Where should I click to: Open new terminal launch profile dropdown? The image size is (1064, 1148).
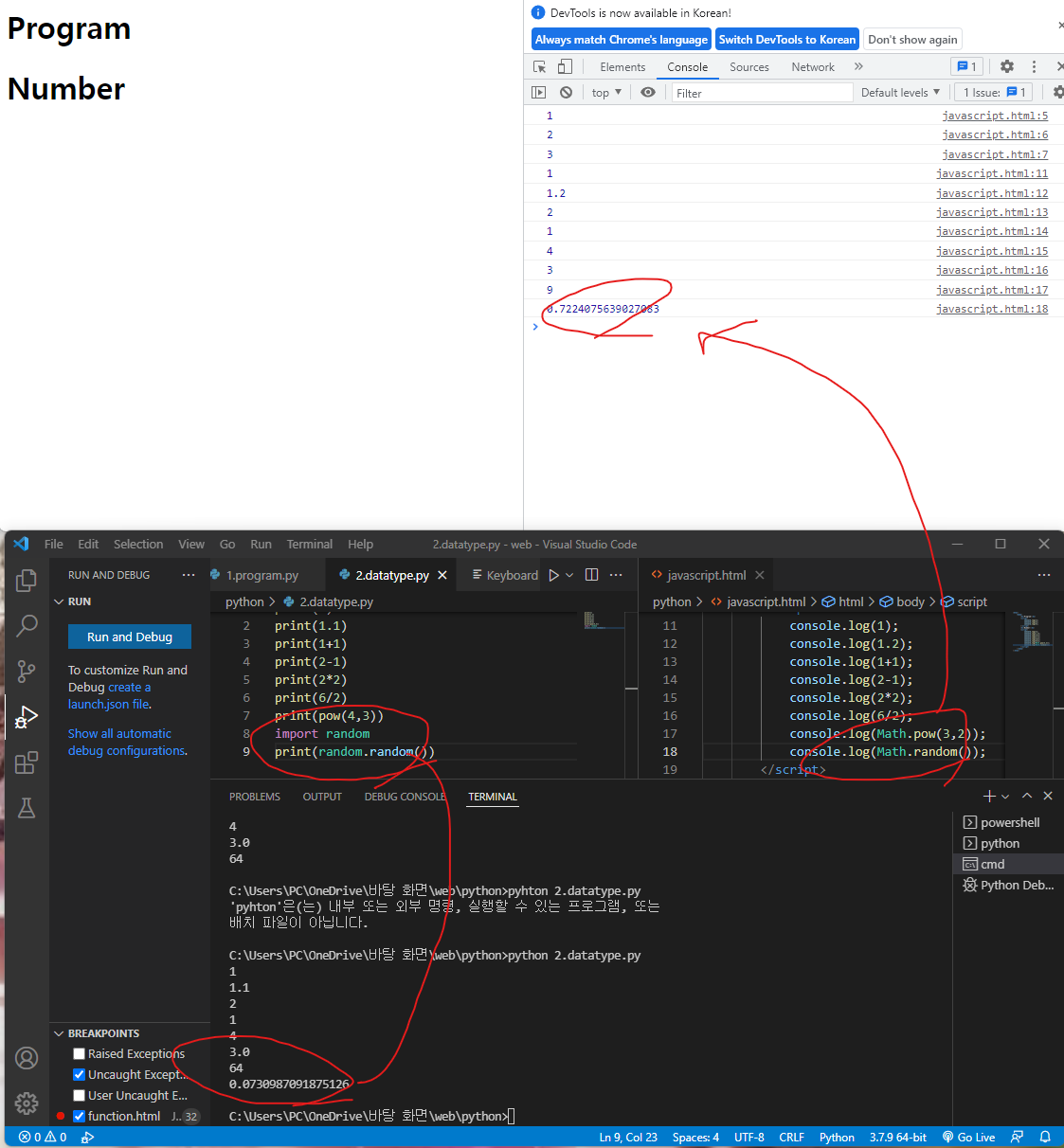click(1005, 797)
